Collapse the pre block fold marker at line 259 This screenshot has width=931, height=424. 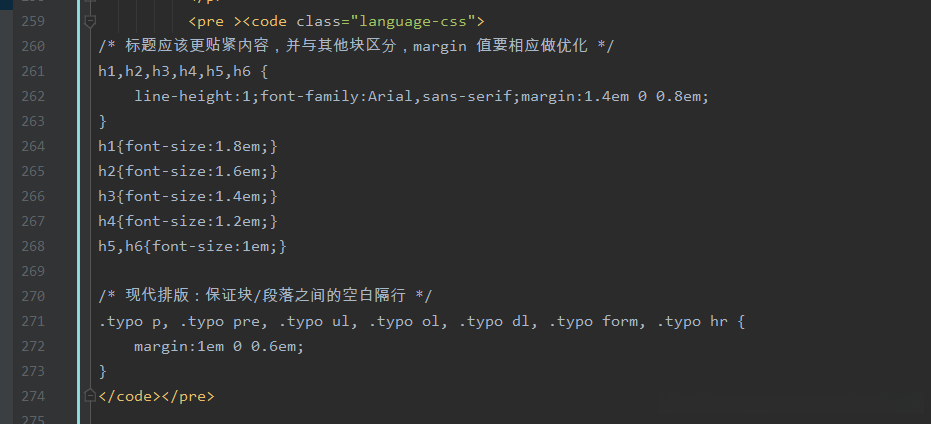[91, 20]
